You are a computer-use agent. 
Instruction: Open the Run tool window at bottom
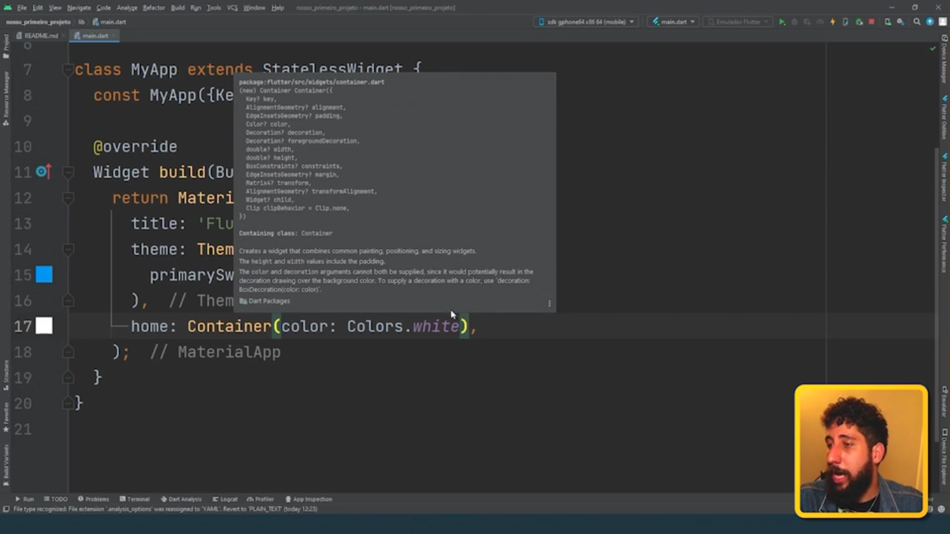[24, 499]
